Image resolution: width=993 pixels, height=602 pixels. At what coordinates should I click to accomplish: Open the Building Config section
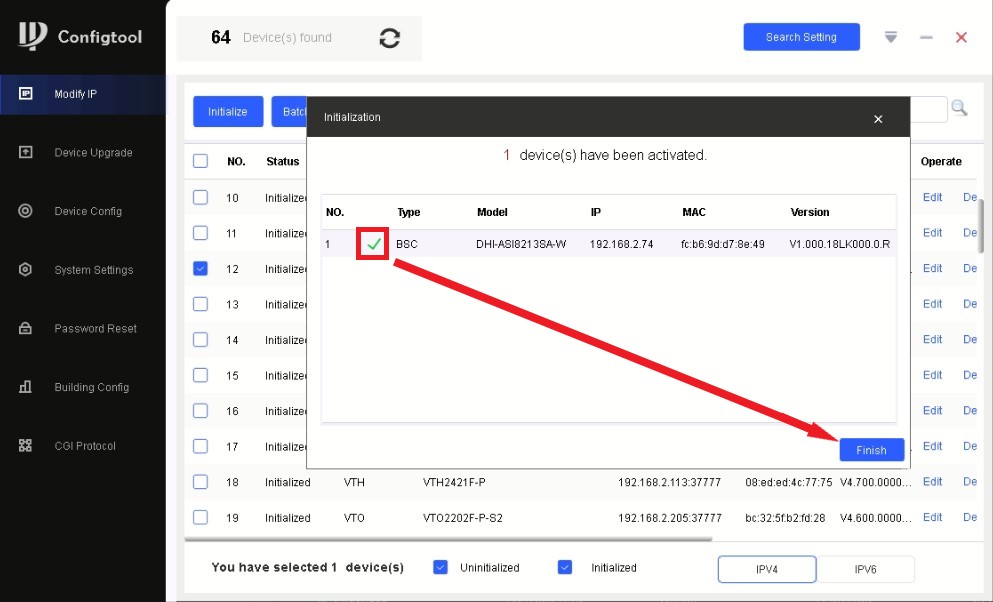(x=91, y=387)
